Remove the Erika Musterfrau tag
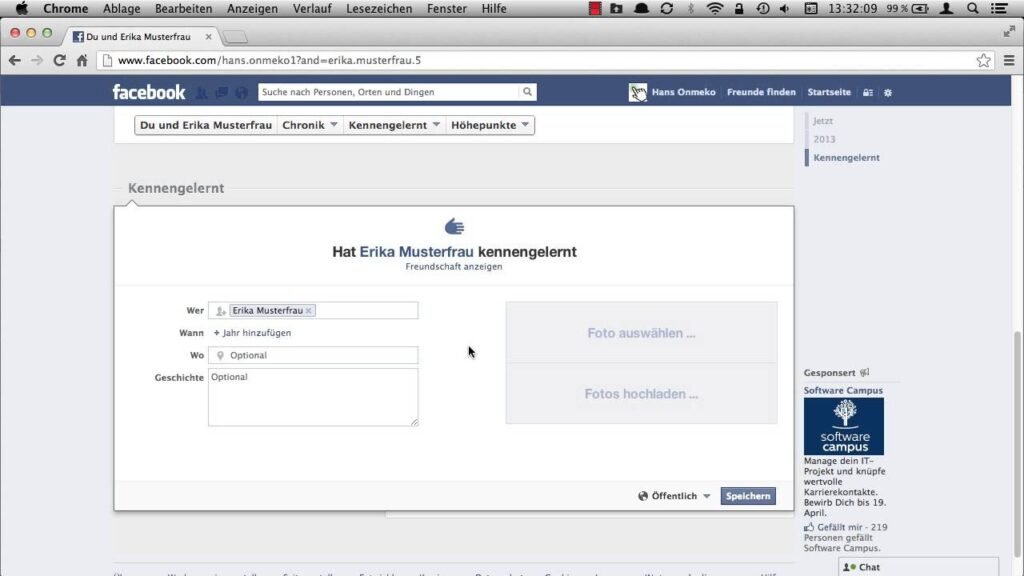This screenshot has height=576, width=1024. pos(309,311)
